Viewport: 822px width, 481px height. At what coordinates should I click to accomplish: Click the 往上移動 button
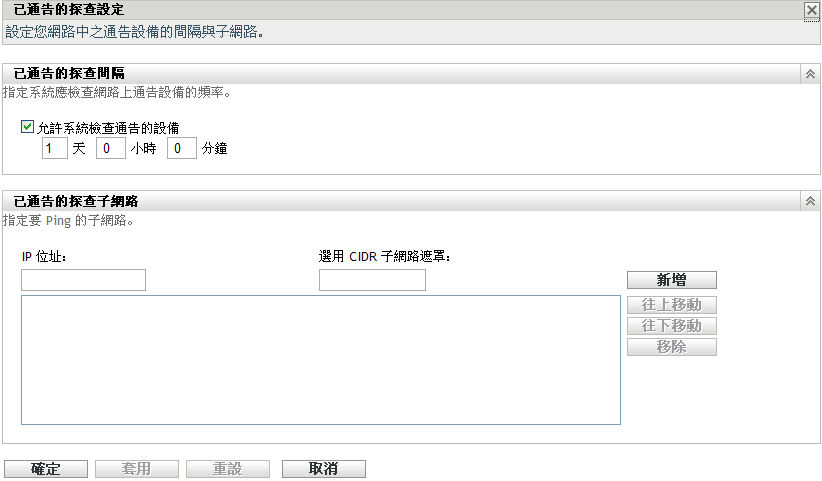672,305
